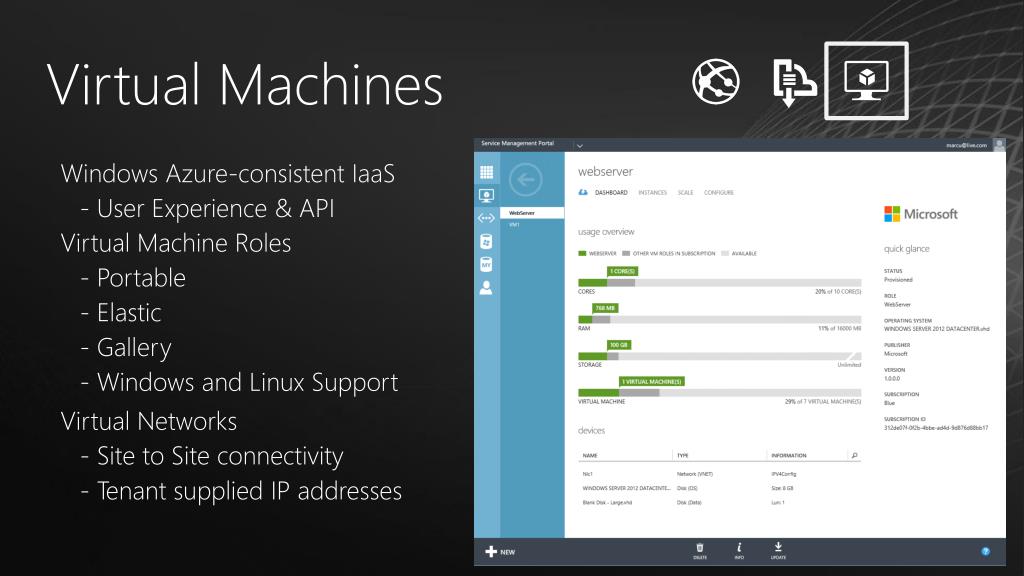Click the user avatar icon at portal top right
Image resolution: width=1024 pixels, height=576 pixels.
coord(999,145)
